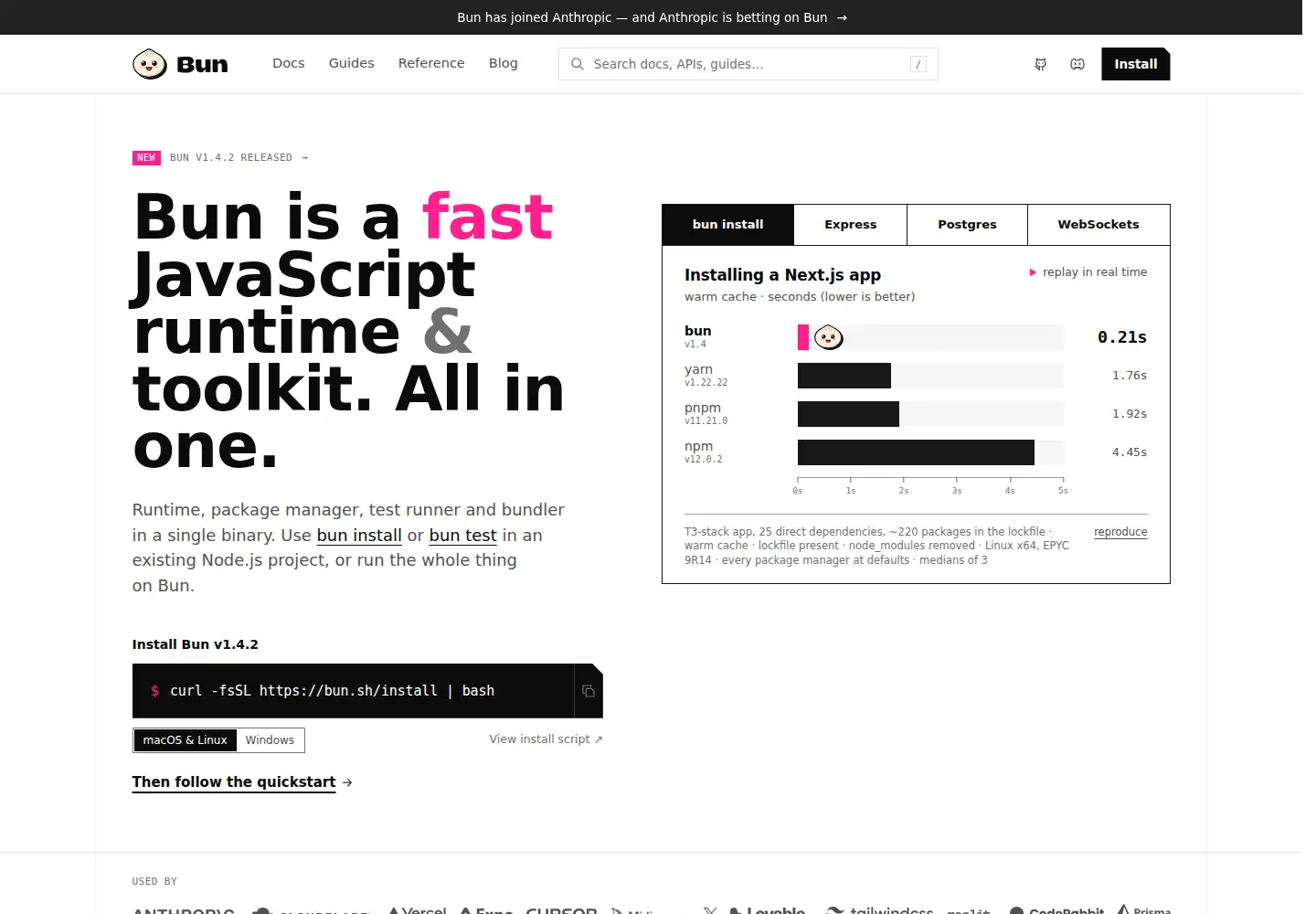The image size is (1316, 914).
Task: Click the 1.92s pnpm result
Action: (x=1130, y=414)
